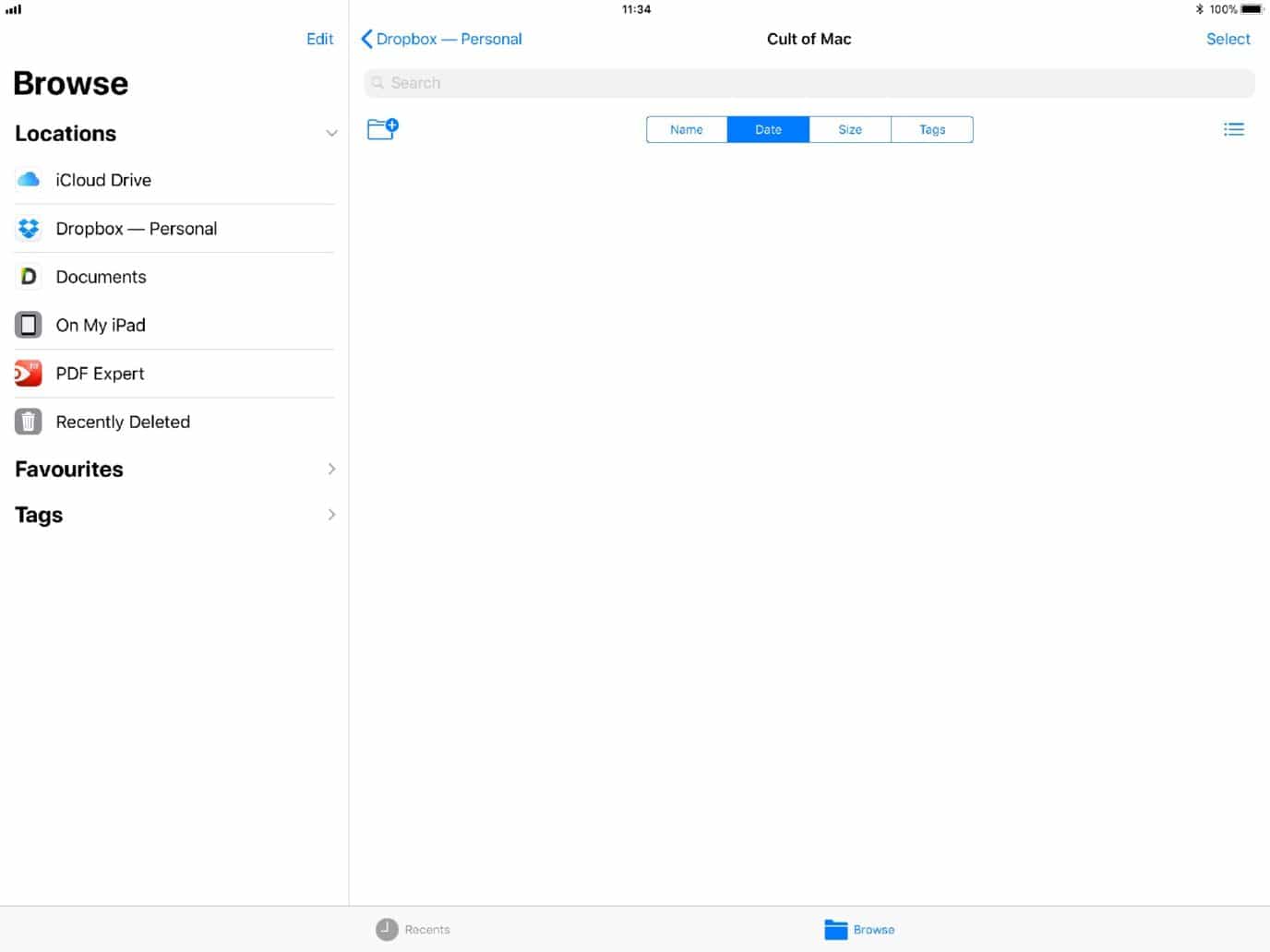Tap the Search field
This screenshot has height=952, width=1270.
(809, 82)
